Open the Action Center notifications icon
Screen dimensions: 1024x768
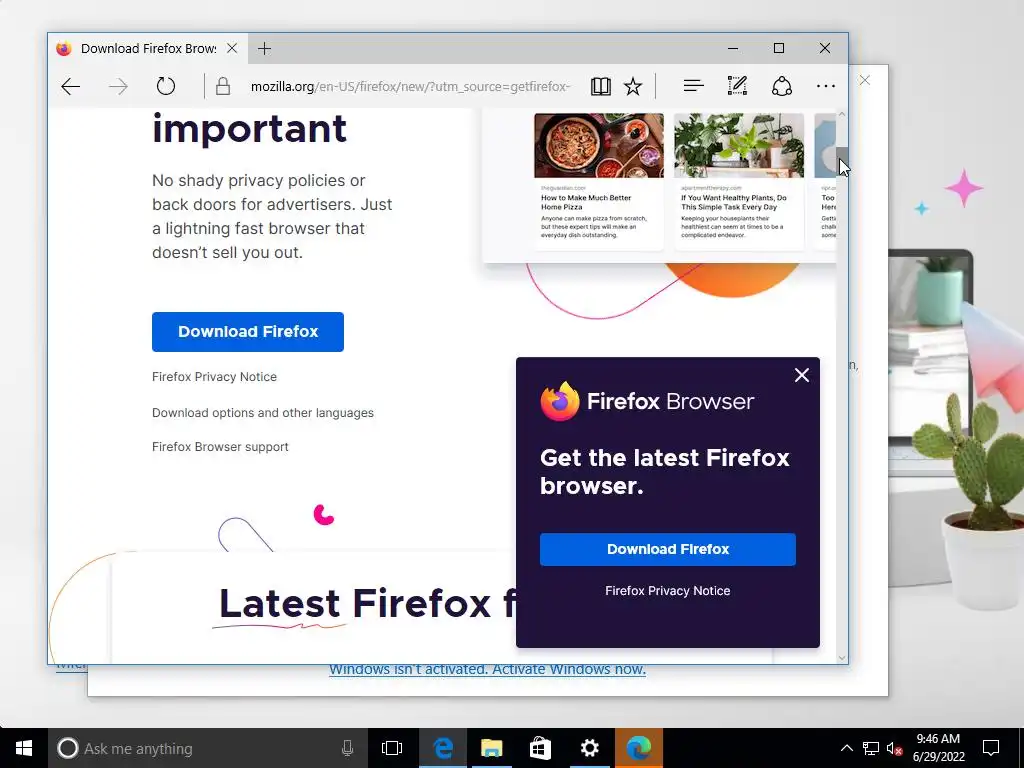tap(991, 748)
